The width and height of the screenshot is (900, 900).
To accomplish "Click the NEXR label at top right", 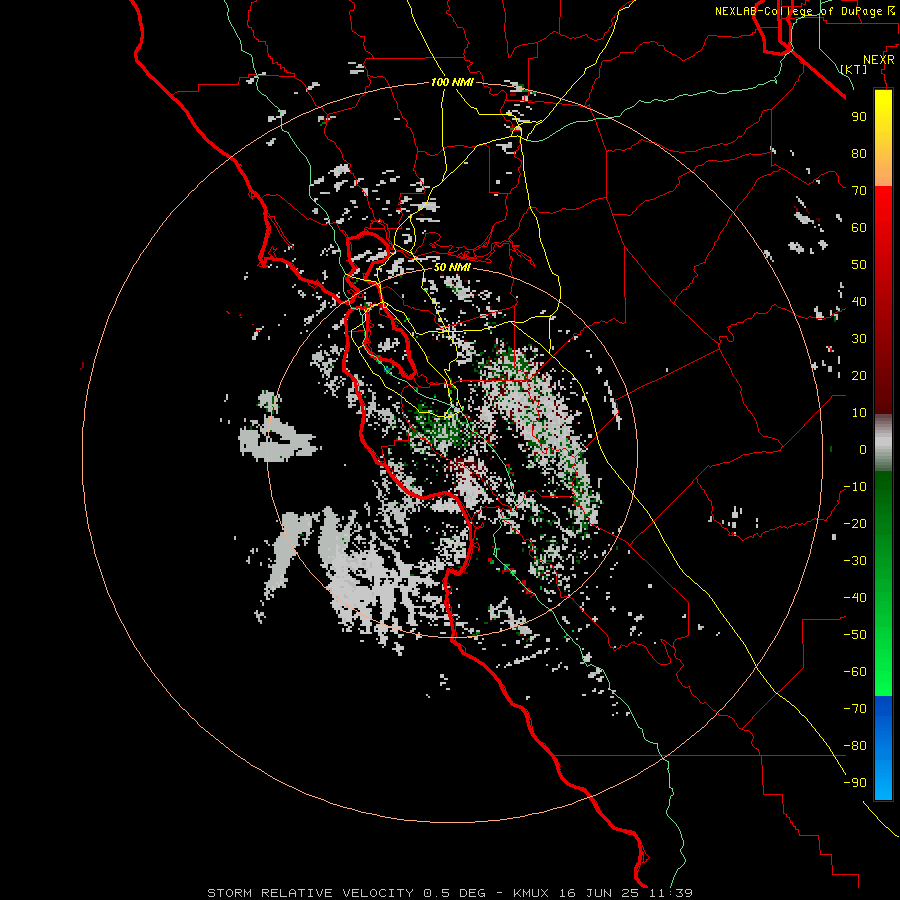I will (879, 60).
